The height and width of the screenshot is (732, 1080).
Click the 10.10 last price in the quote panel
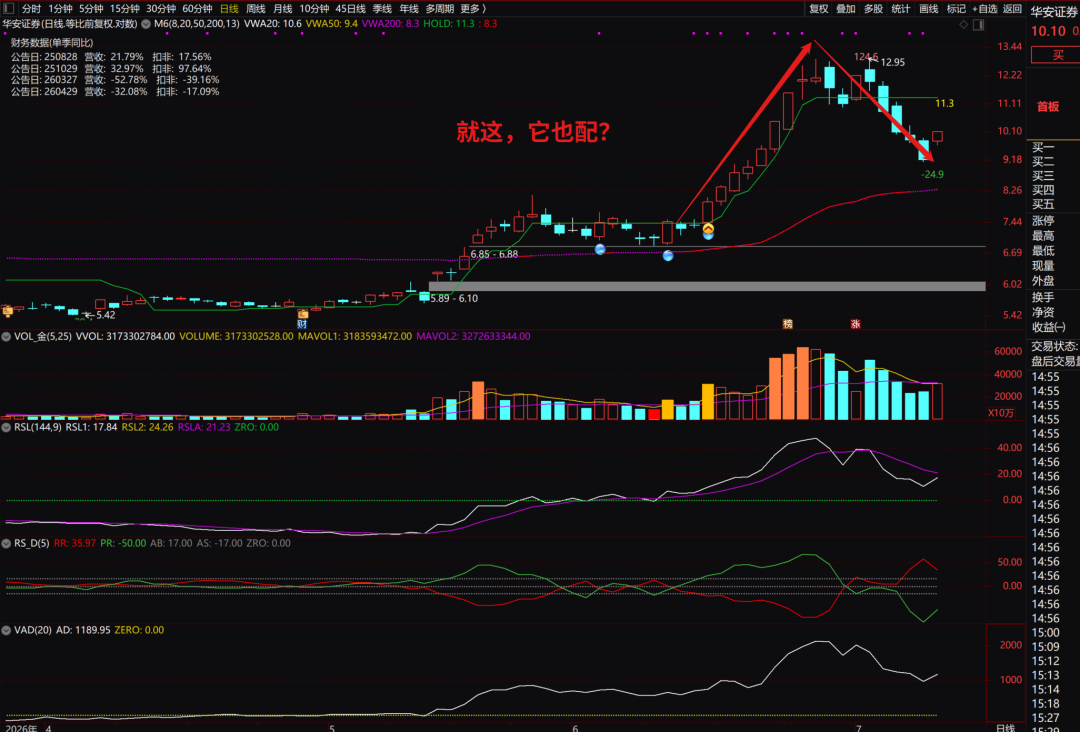[x=1048, y=32]
